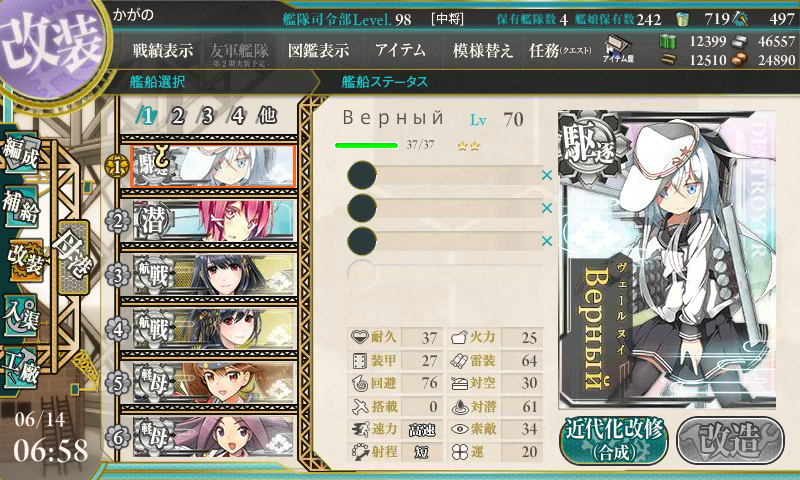
Task: Open the 補給 resupply icon
Action: click(20, 206)
